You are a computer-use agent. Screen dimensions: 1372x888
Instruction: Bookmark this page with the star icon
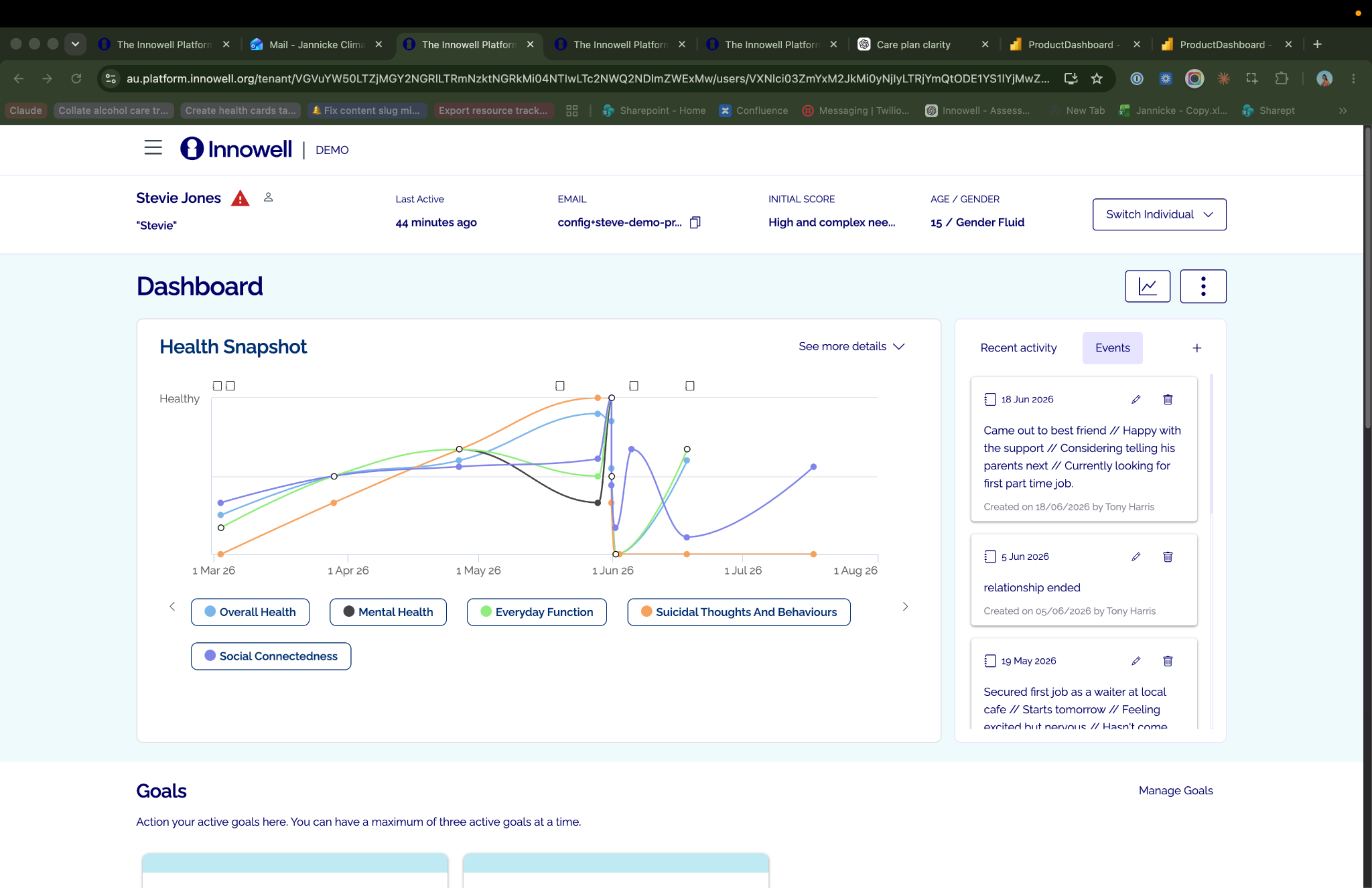pos(1097,79)
